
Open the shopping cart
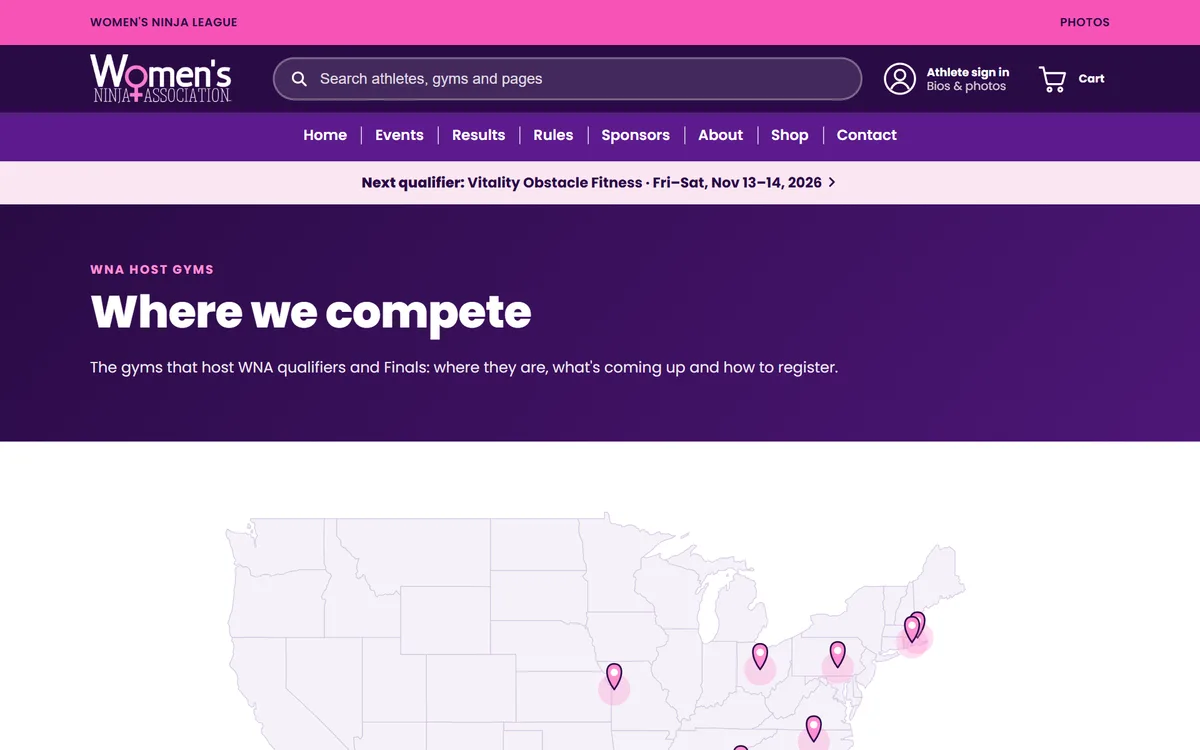(x=1072, y=79)
